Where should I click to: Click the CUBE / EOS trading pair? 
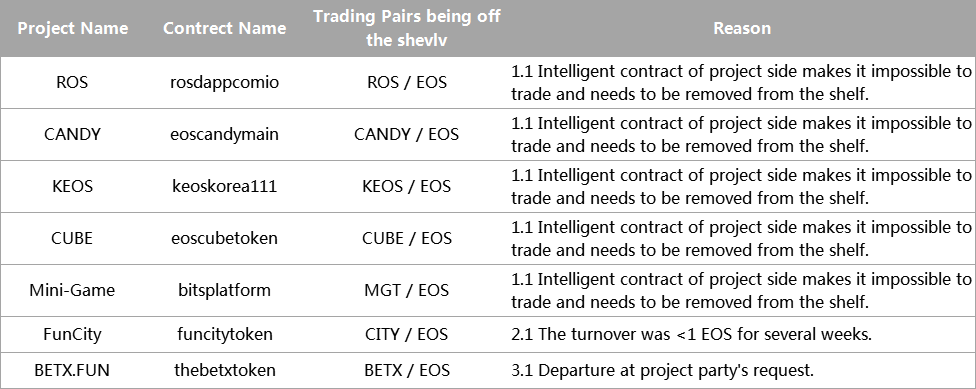point(406,238)
